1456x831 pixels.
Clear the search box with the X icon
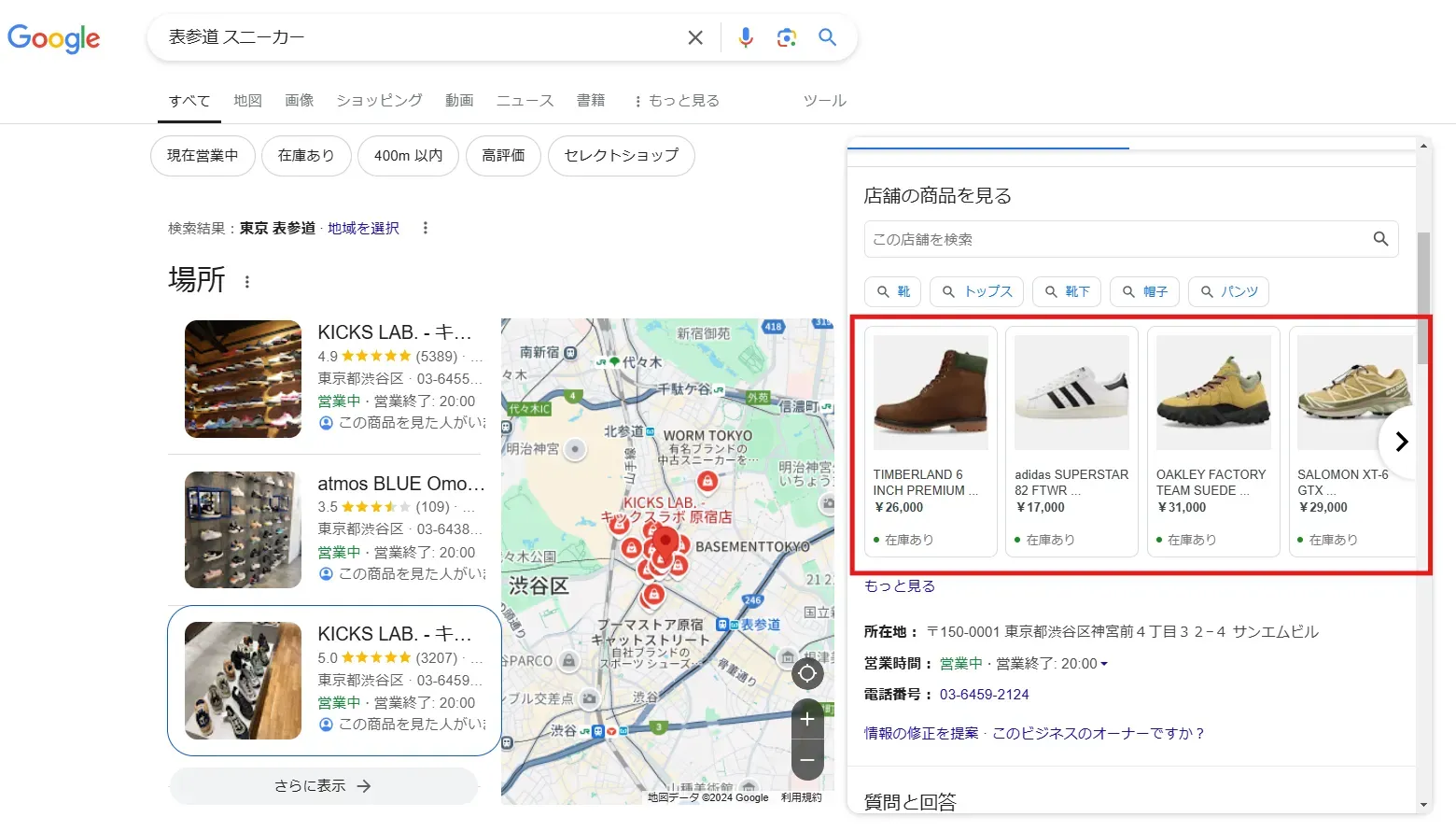pos(694,37)
